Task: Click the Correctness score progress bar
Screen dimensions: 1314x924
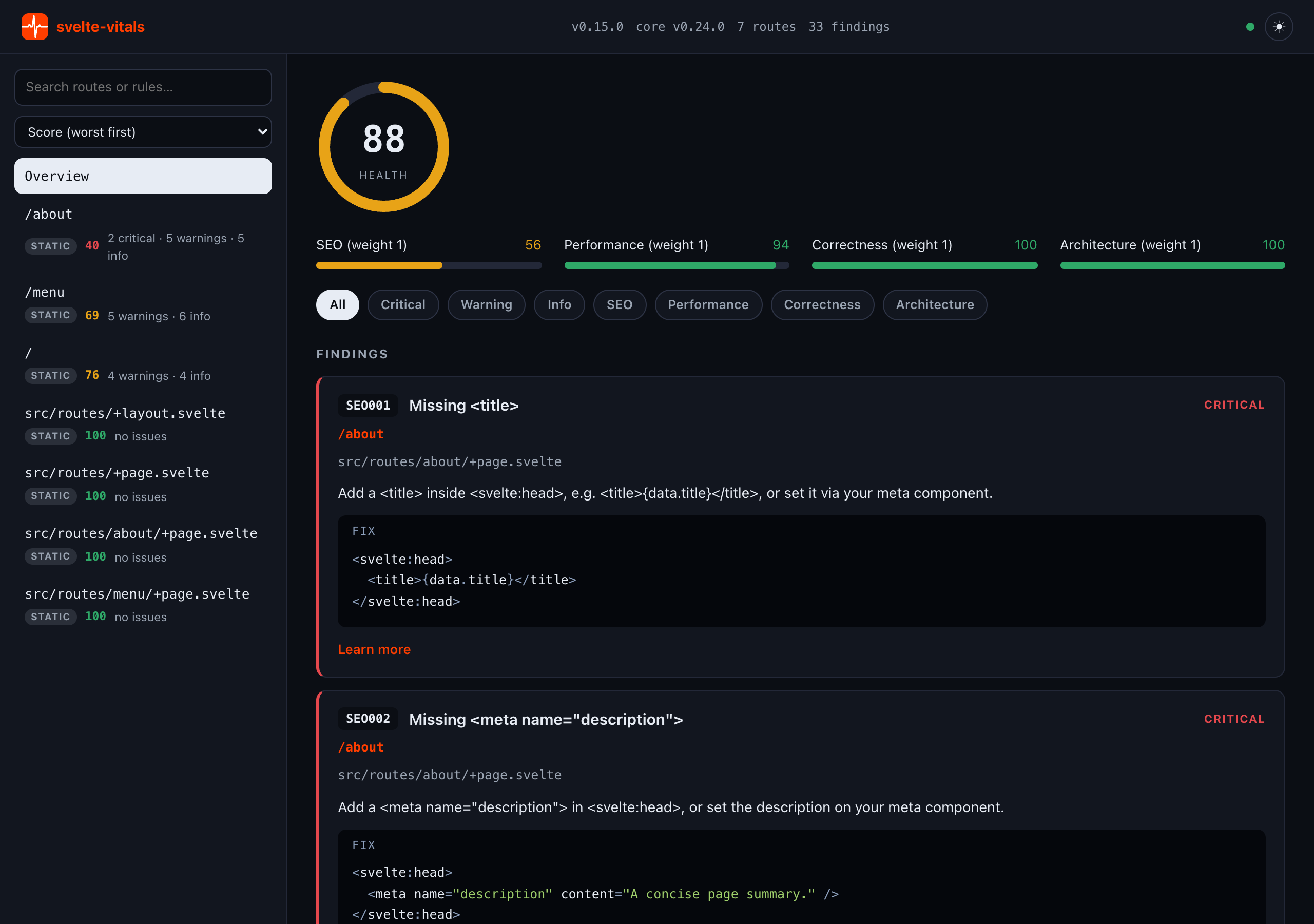Action: (x=924, y=265)
